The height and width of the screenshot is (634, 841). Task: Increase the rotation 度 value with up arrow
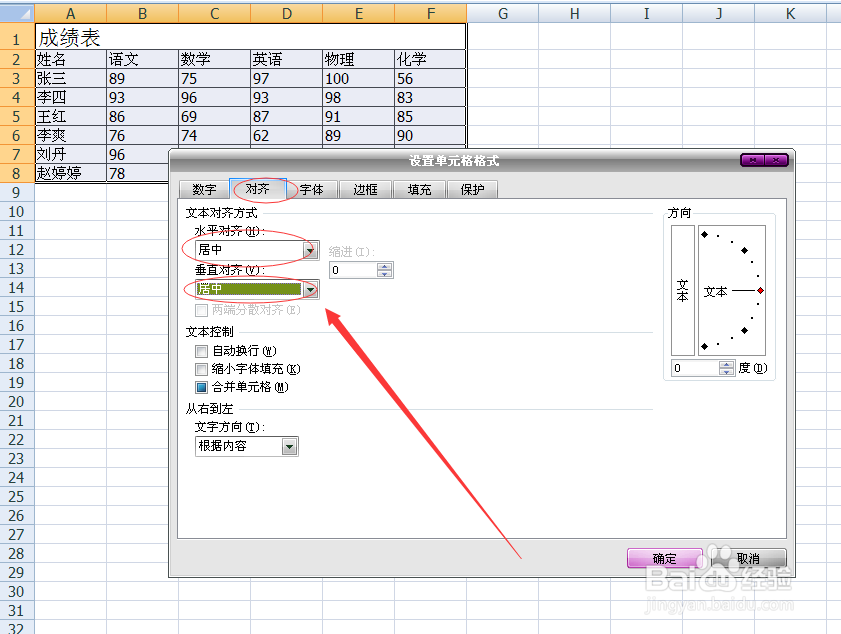coord(727,363)
